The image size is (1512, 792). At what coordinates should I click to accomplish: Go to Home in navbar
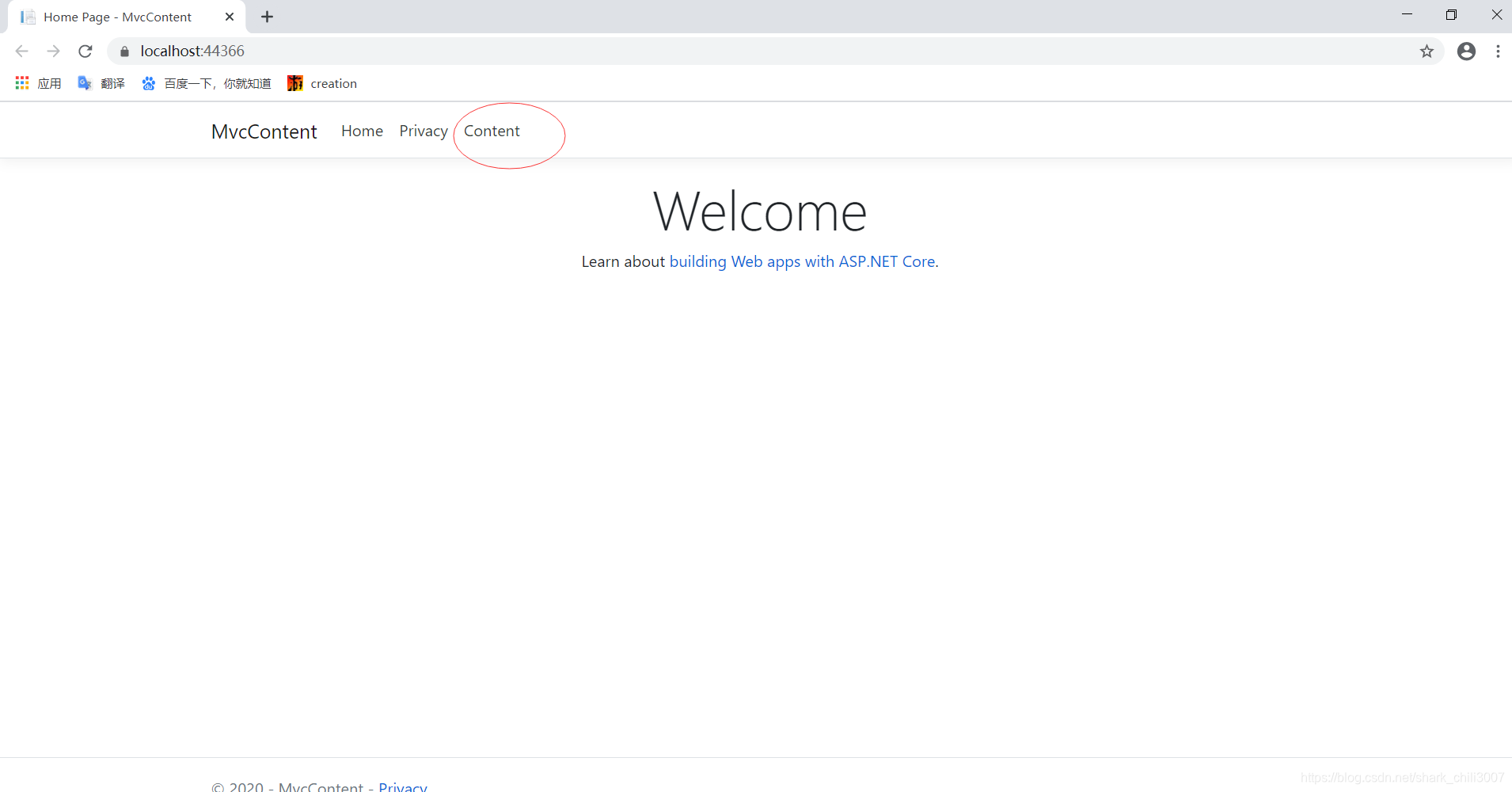pos(362,131)
